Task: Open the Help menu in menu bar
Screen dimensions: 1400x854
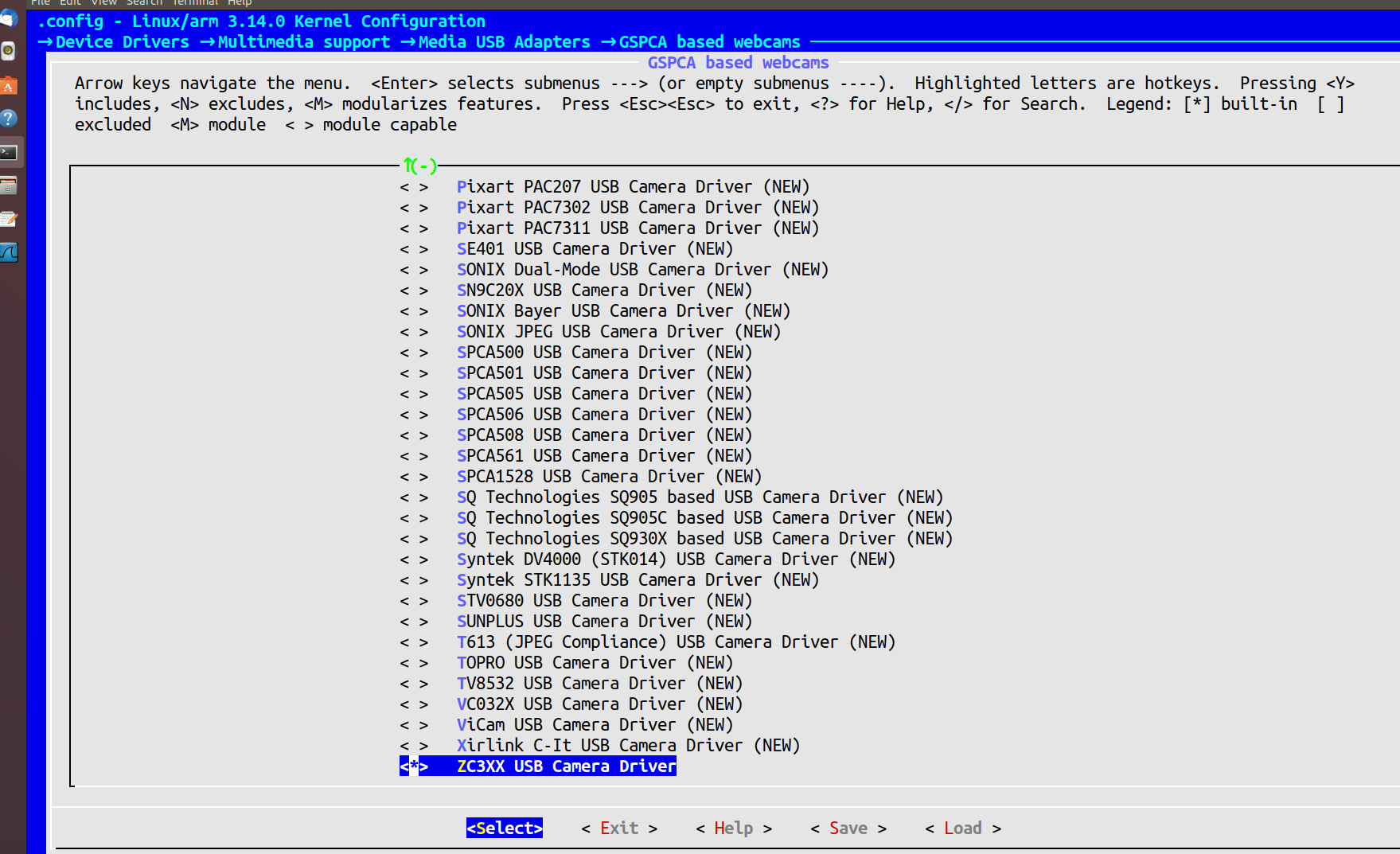Action: 240,3
